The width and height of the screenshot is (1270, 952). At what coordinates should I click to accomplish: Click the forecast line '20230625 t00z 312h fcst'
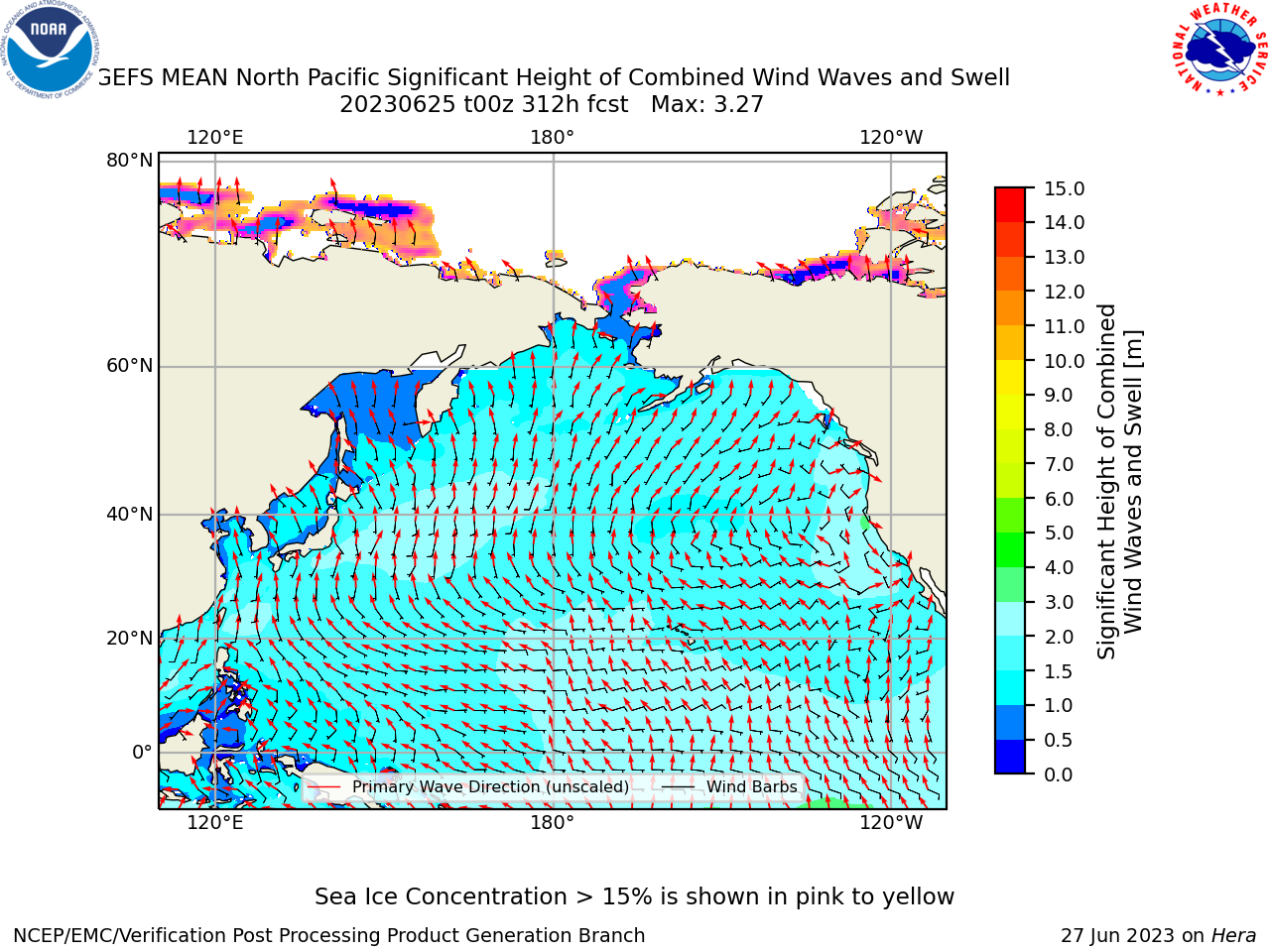(484, 104)
